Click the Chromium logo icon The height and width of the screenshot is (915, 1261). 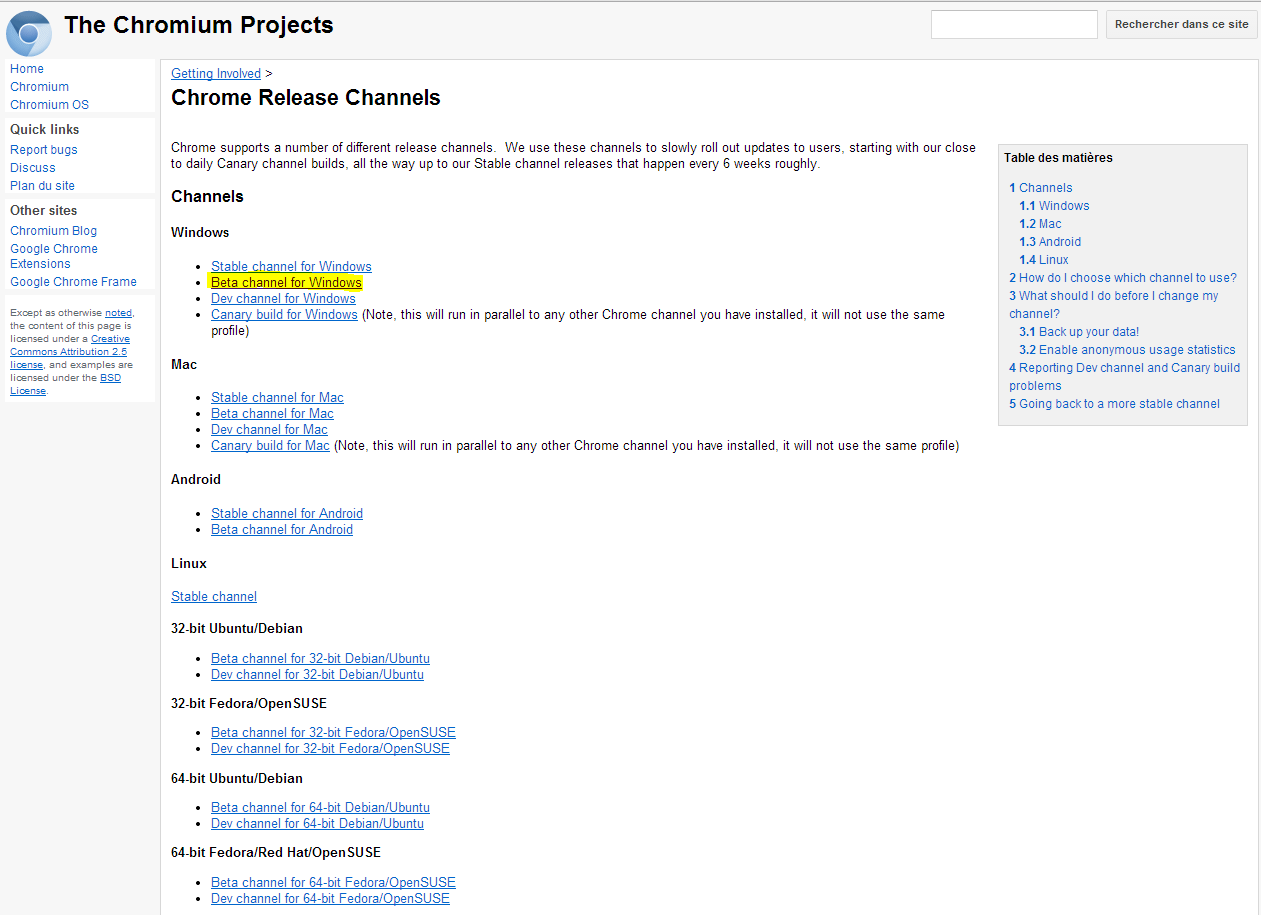coord(28,32)
